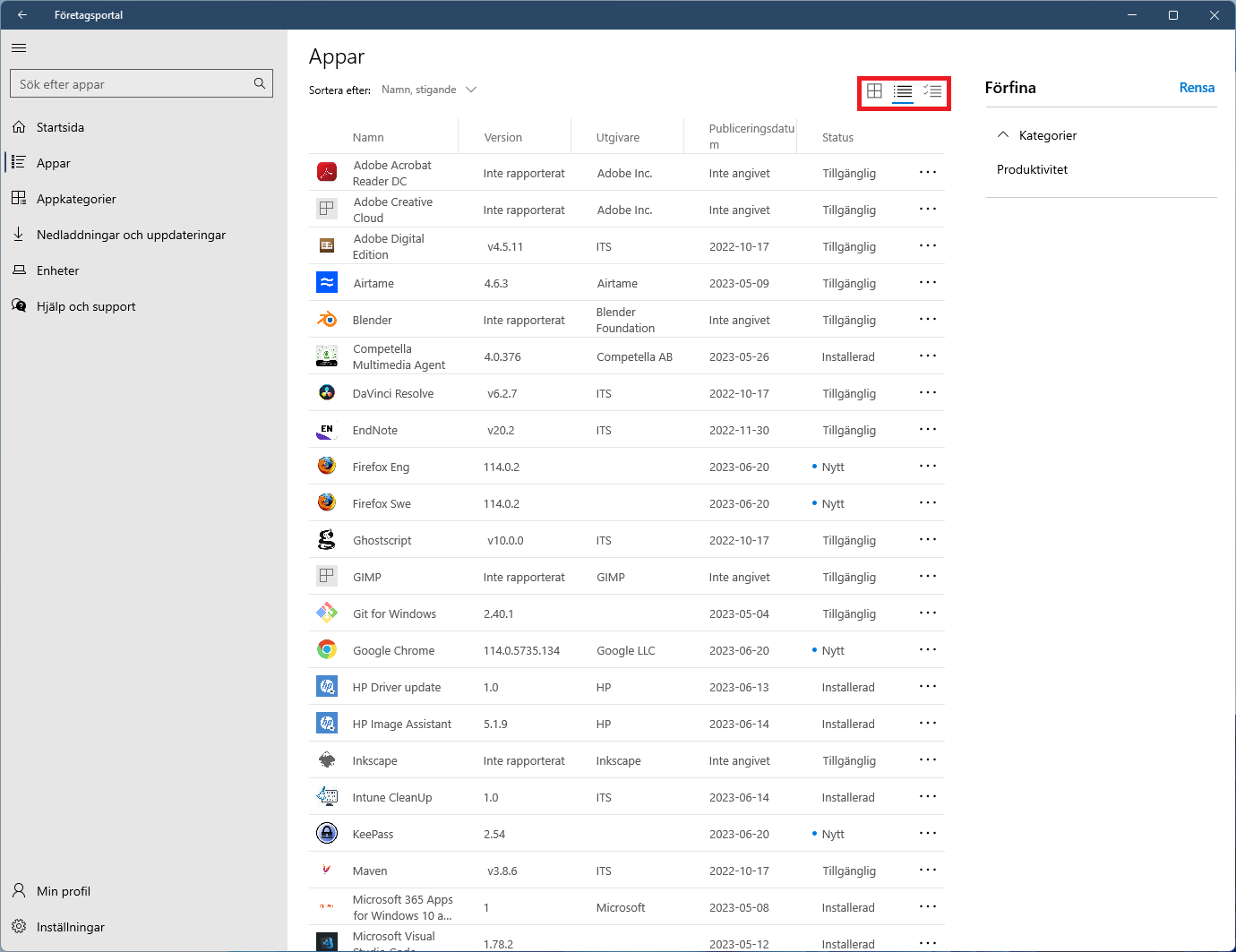The width and height of the screenshot is (1236, 952).
Task: Click the Blender app icon
Action: tap(327, 319)
